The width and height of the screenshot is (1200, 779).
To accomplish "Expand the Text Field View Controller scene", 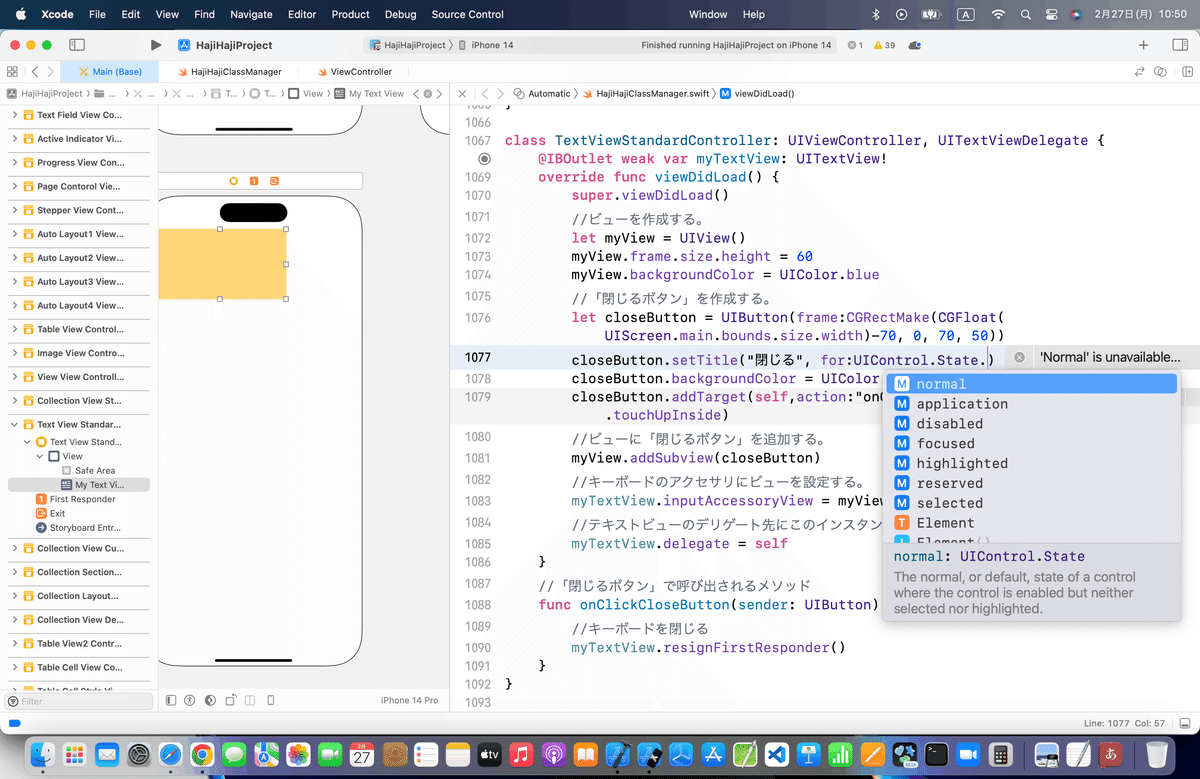I will tap(15, 115).
